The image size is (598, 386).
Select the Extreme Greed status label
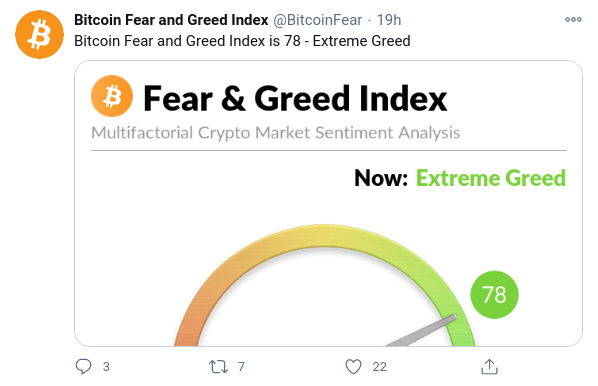[490, 178]
